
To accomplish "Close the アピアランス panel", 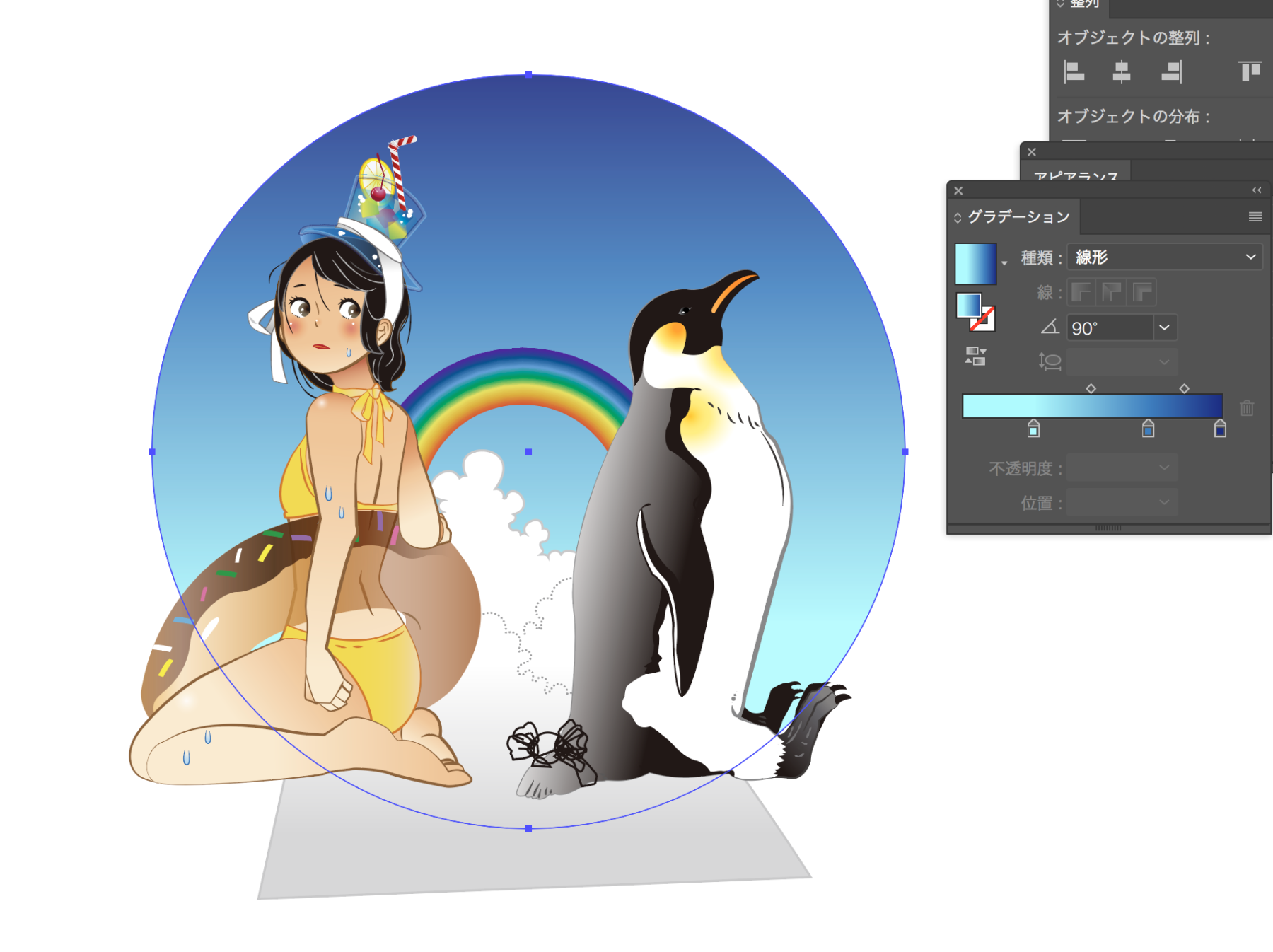I will pyautogui.click(x=1032, y=152).
